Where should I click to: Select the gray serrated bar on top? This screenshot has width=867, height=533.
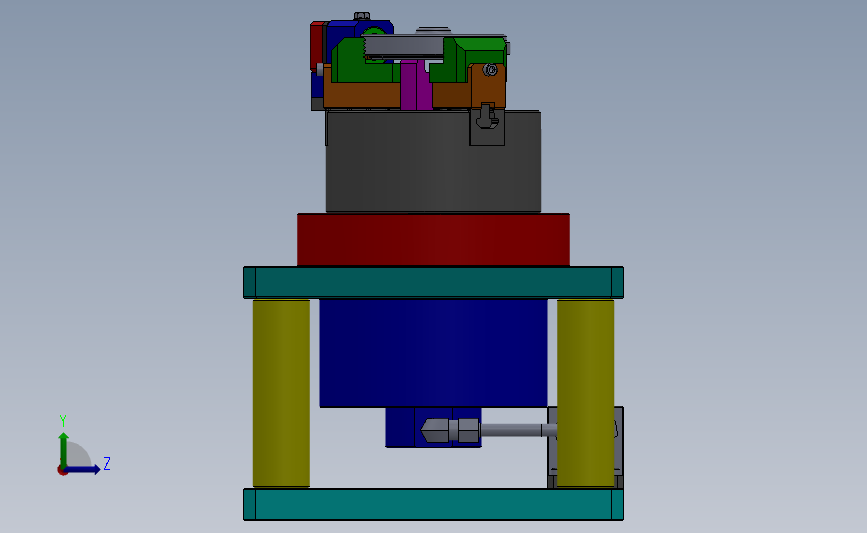coord(403,47)
